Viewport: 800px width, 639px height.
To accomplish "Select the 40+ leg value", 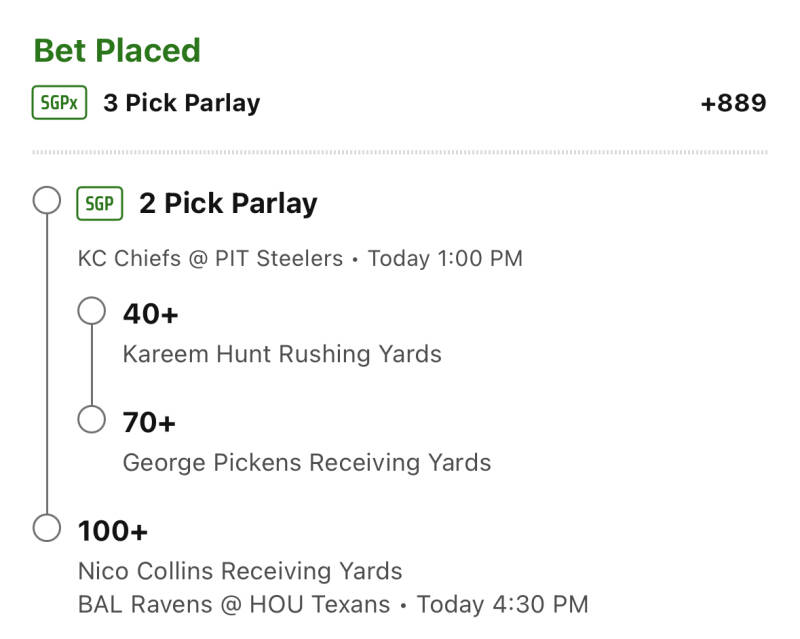I will pyautogui.click(x=150, y=314).
